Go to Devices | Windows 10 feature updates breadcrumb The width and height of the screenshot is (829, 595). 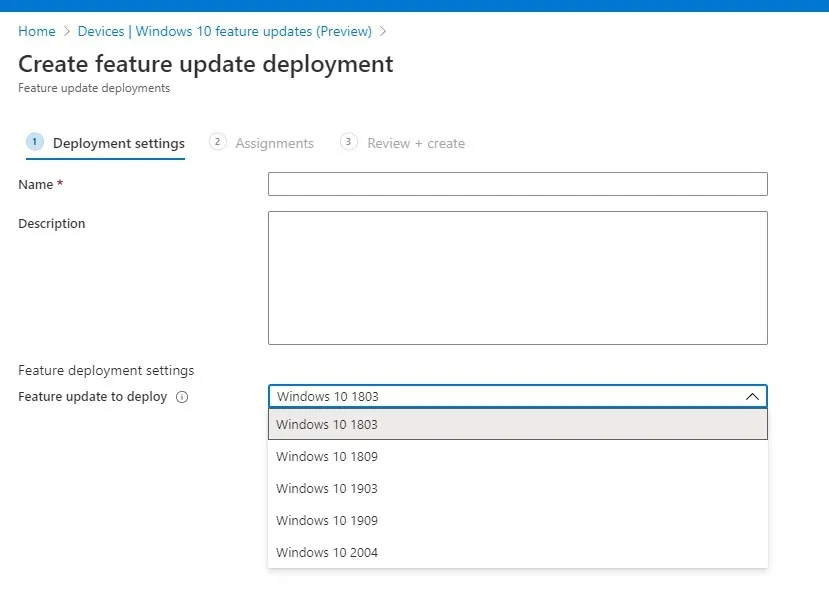(225, 31)
